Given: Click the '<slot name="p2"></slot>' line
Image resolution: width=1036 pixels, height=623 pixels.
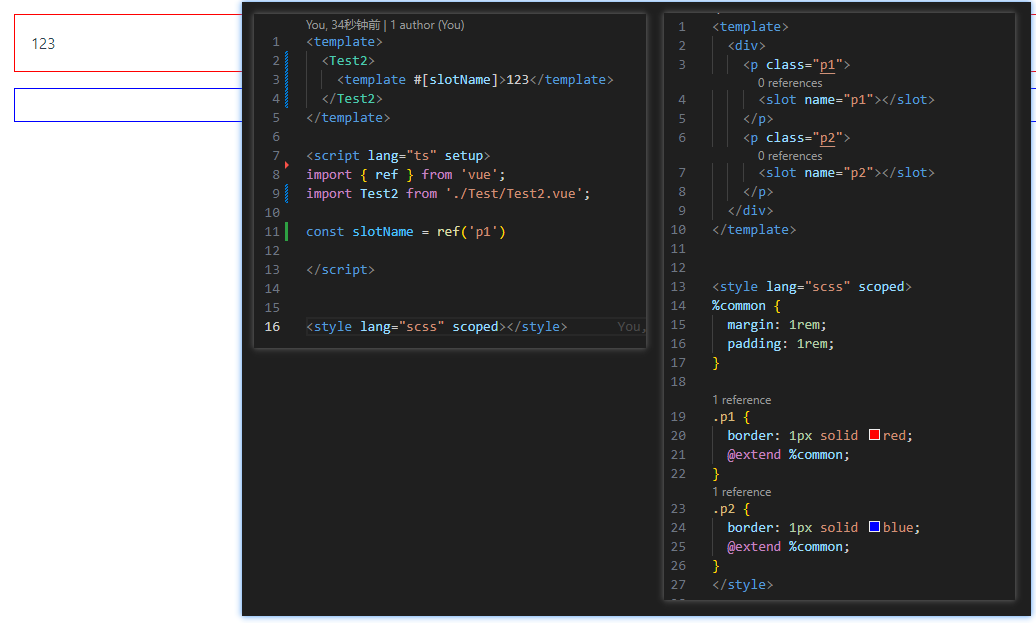Looking at the screenshot, I should pyautogui.click(x=846, y=172).
